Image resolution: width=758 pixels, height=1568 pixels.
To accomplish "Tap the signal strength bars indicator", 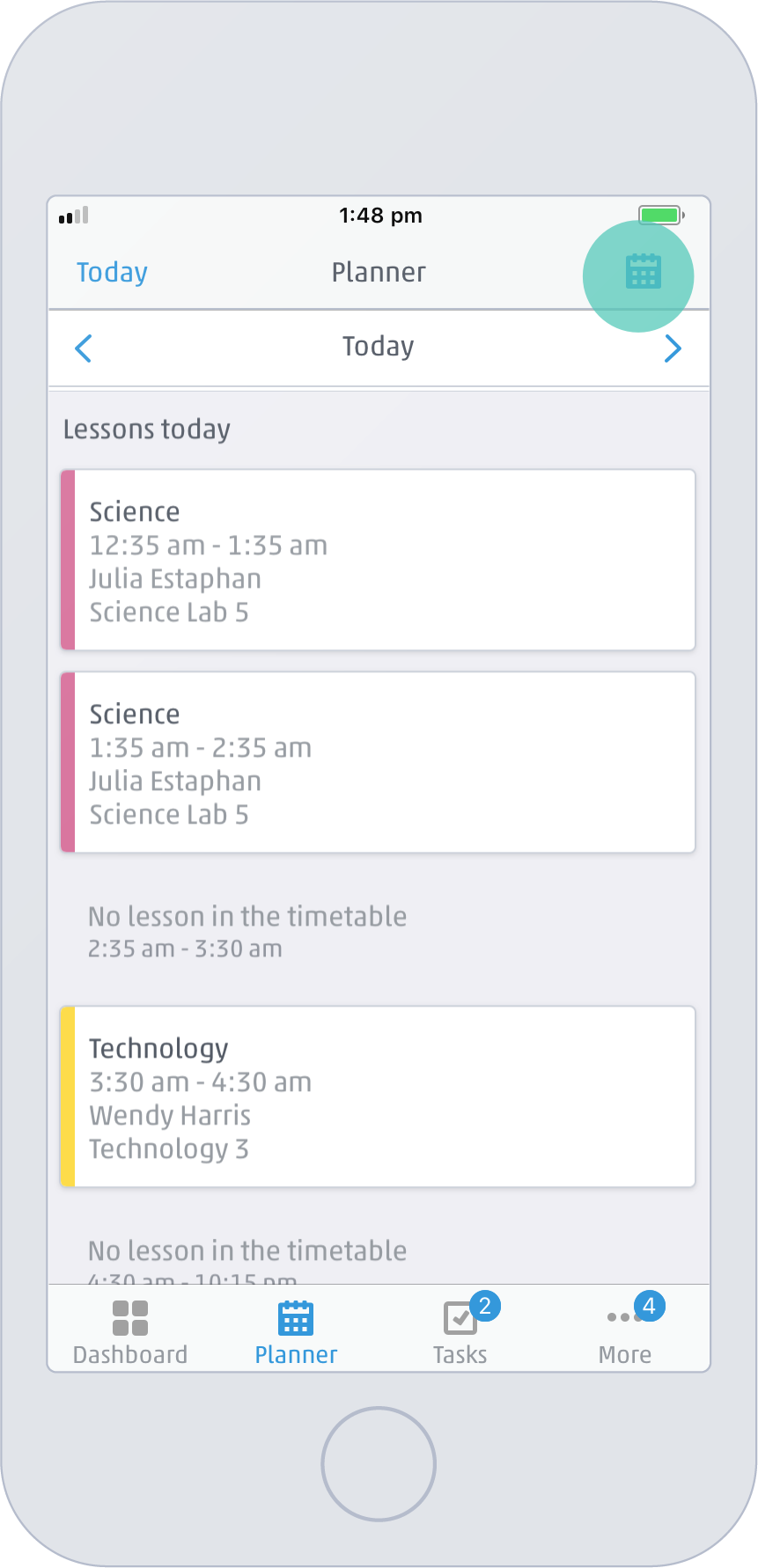I will pyautogui.click(x=74, y=216).
